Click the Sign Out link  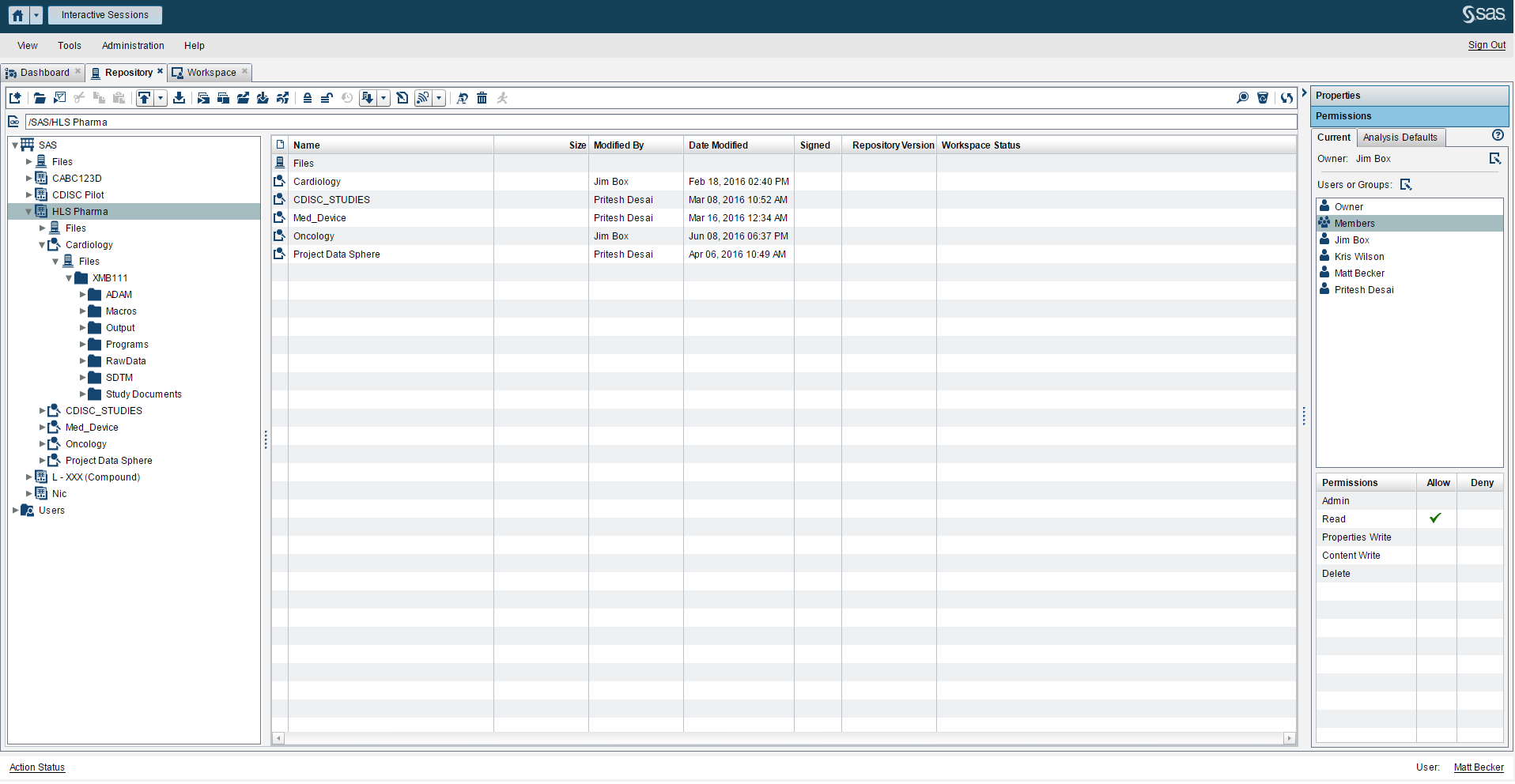coord(1486,45)
